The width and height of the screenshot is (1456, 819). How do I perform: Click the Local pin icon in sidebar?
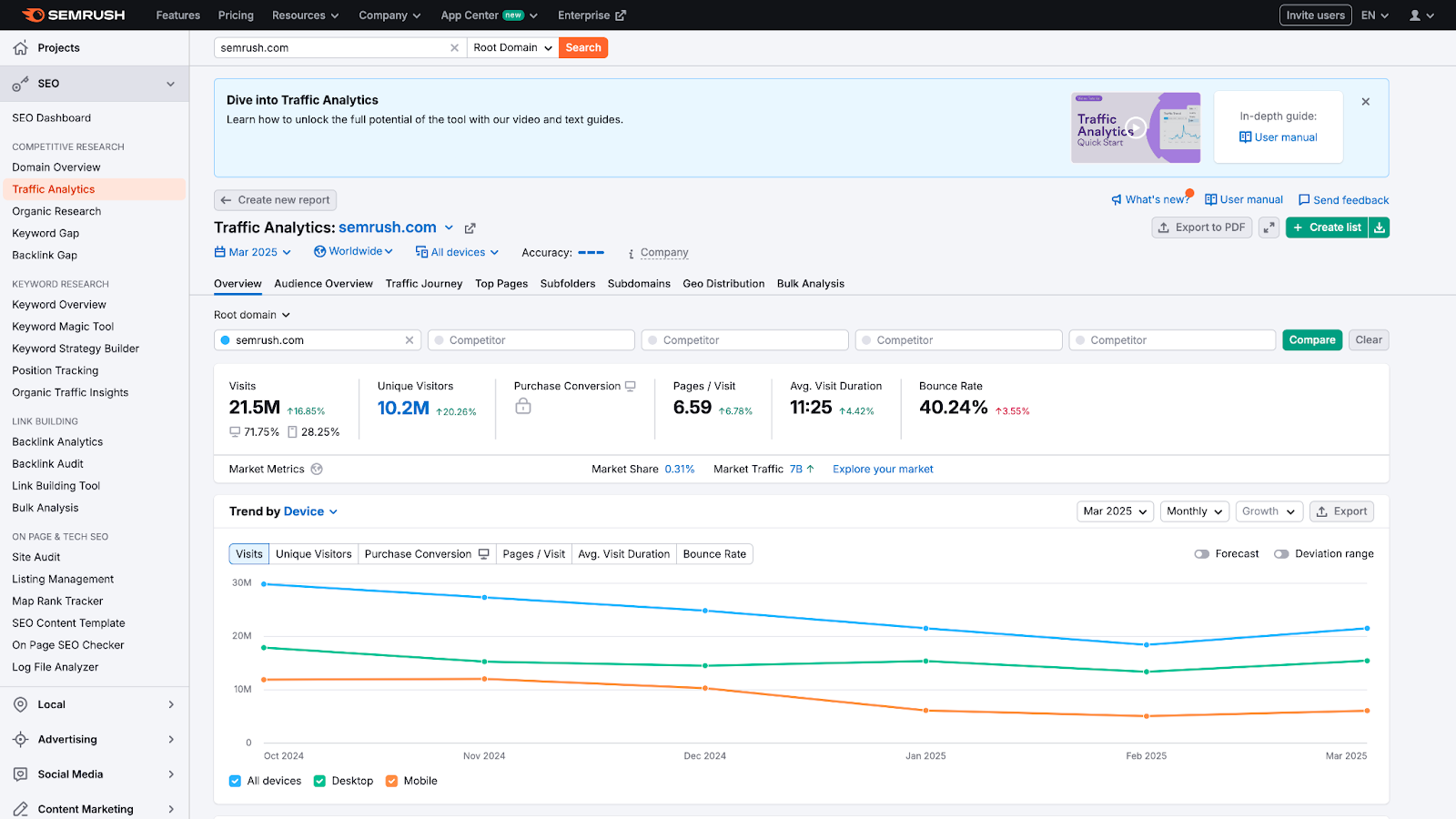(20, 703)
